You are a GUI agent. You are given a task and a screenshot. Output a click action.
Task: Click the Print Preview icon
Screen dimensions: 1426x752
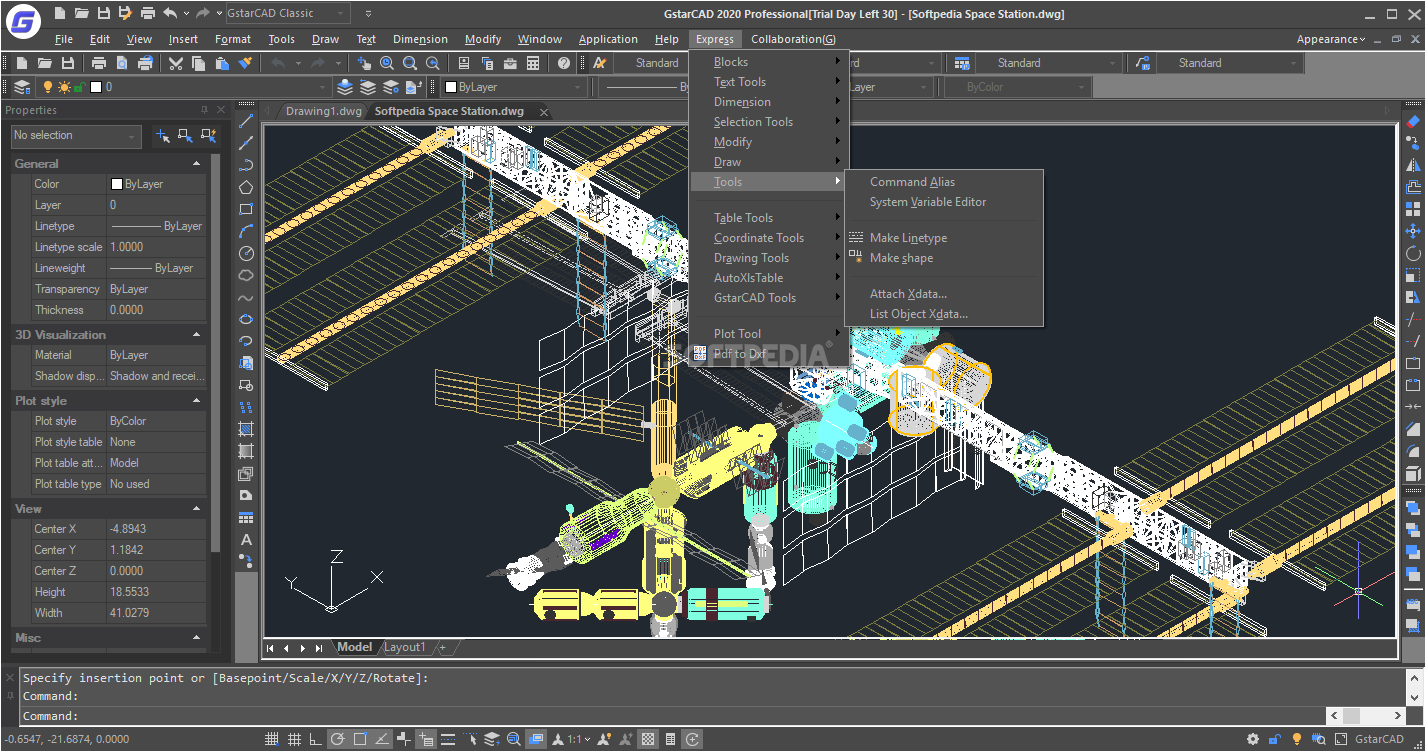point(122,63)
